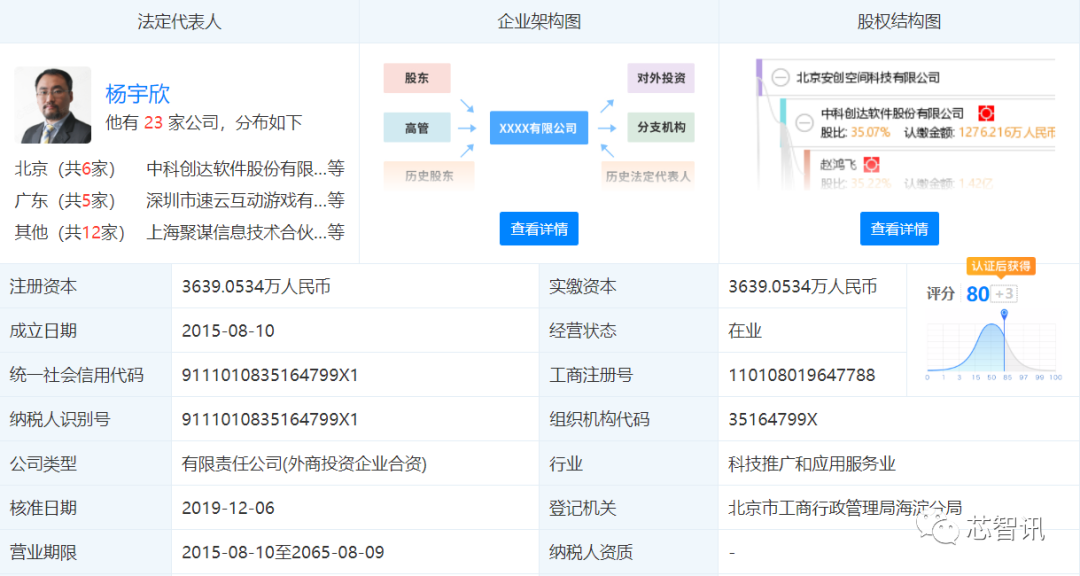Open 查看详情 under 股权结构图
The width and height of the screenshot is (1080, 576).
[x=899, y=229]
